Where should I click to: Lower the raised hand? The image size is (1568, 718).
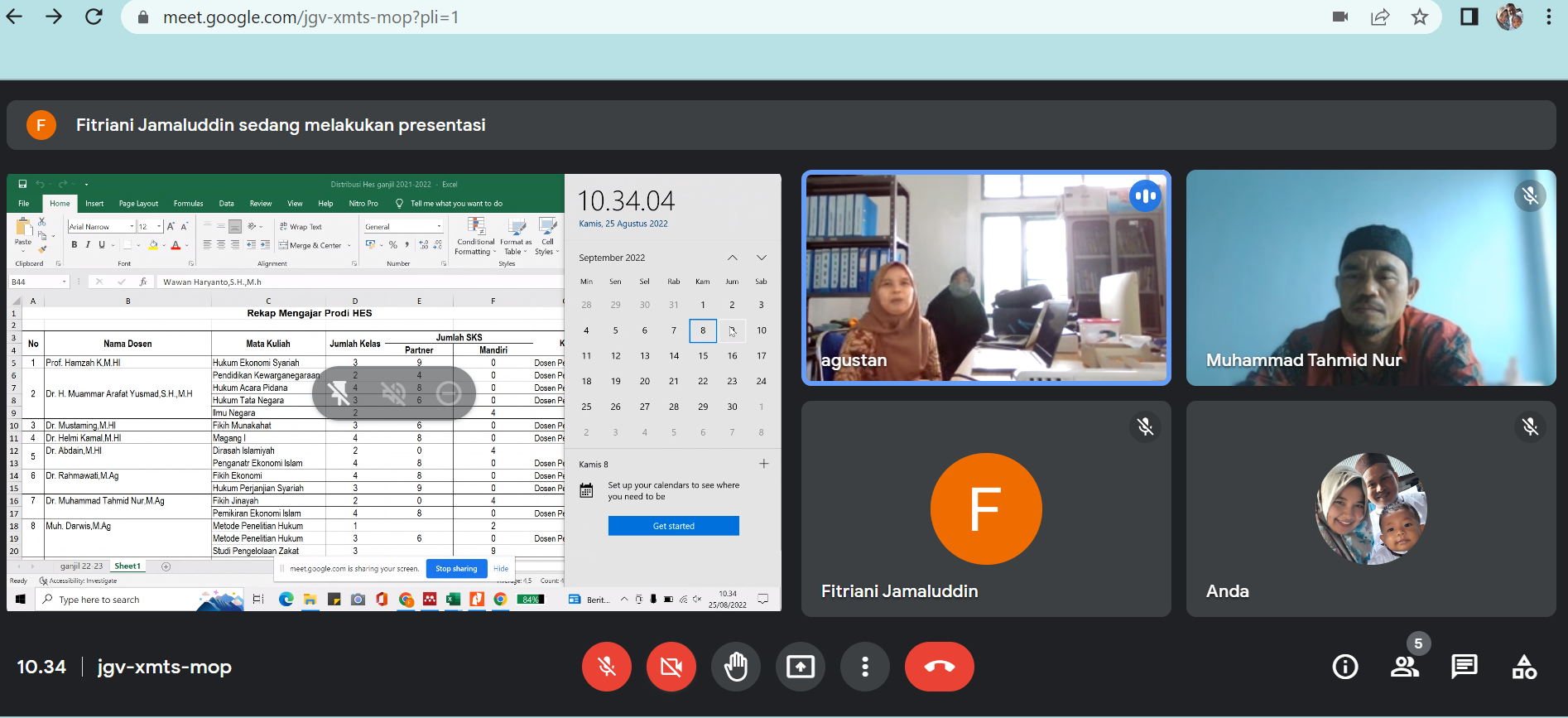click(735, 667)
